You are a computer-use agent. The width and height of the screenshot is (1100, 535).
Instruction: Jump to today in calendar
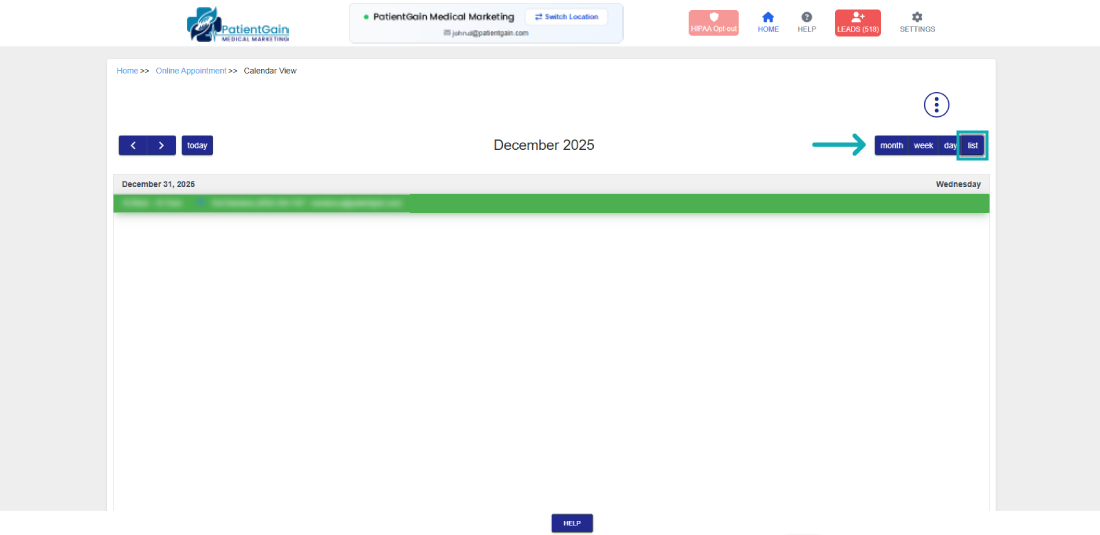(x=197, y=145)
